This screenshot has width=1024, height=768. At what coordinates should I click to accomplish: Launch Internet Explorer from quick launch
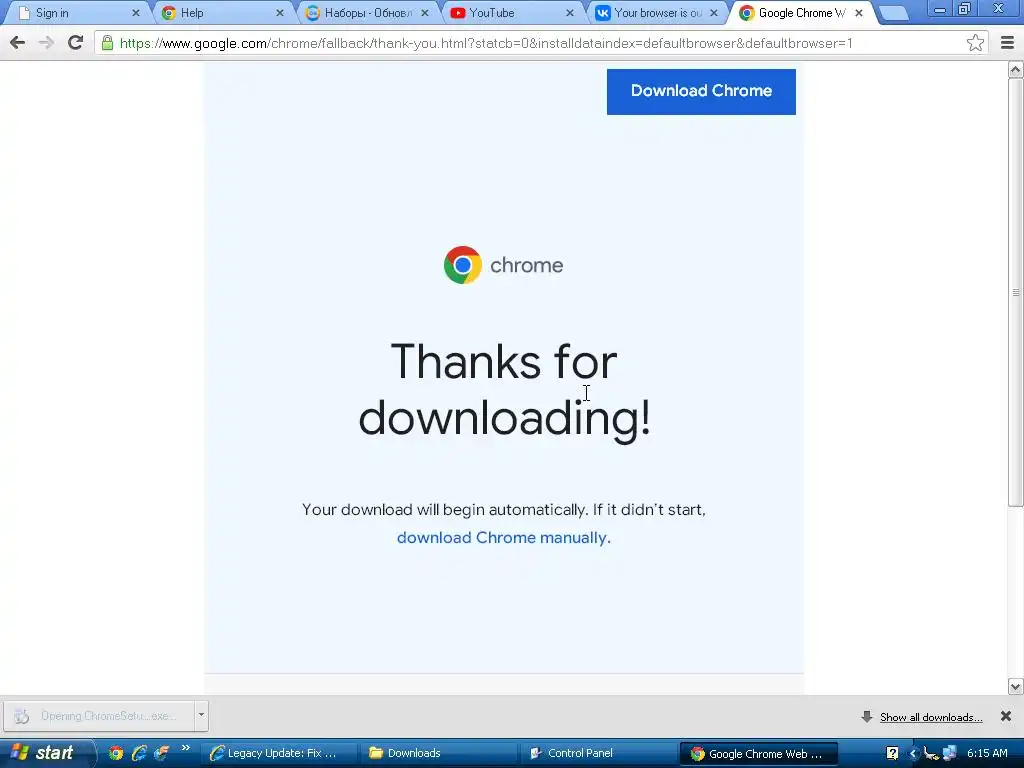coord(138,753)
